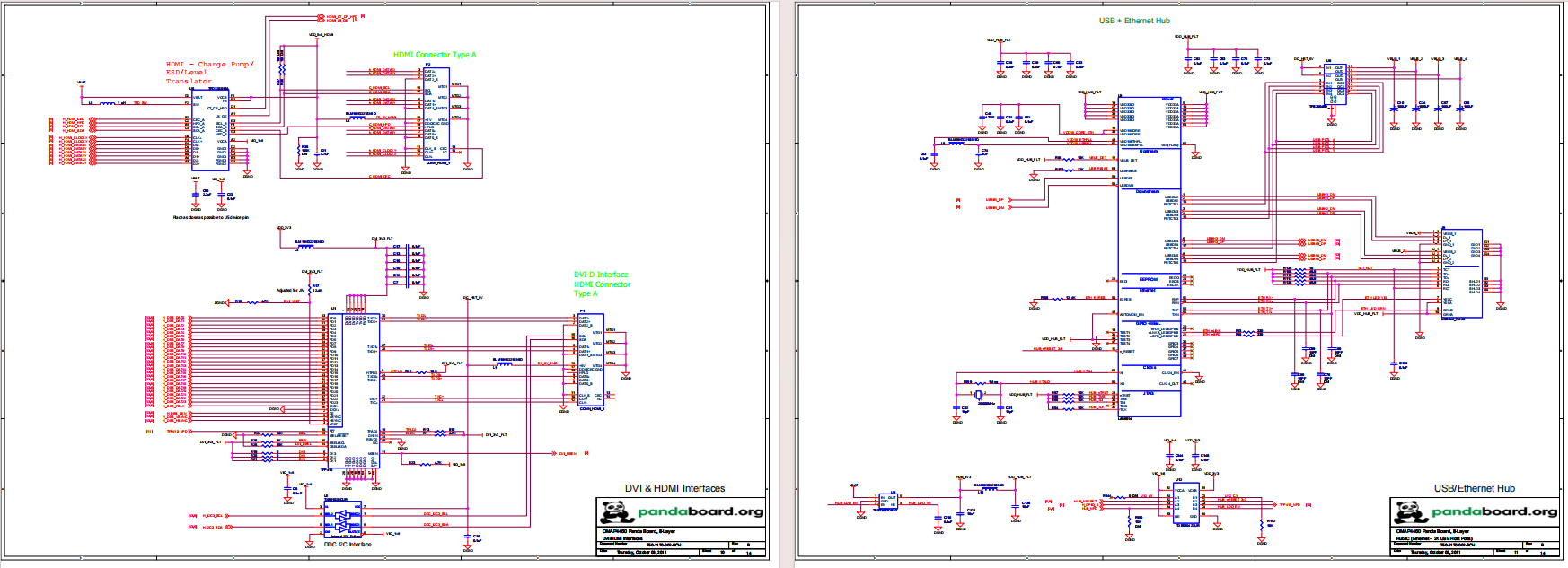Click the green 'DVI-D Interface' annotation
Screen dimensions: 1568x568
pos(601,275)
